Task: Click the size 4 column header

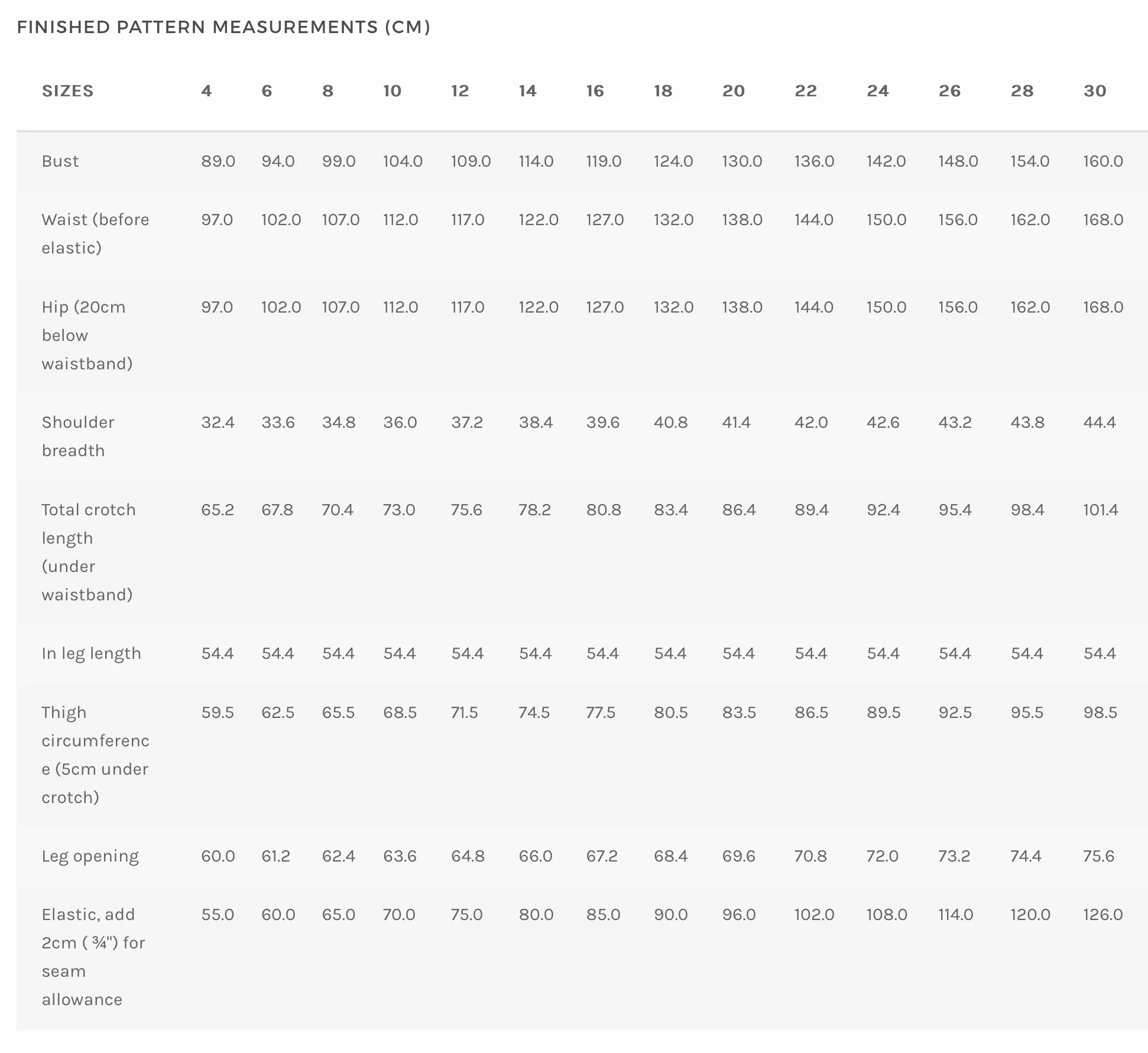Action: [206, 91]
